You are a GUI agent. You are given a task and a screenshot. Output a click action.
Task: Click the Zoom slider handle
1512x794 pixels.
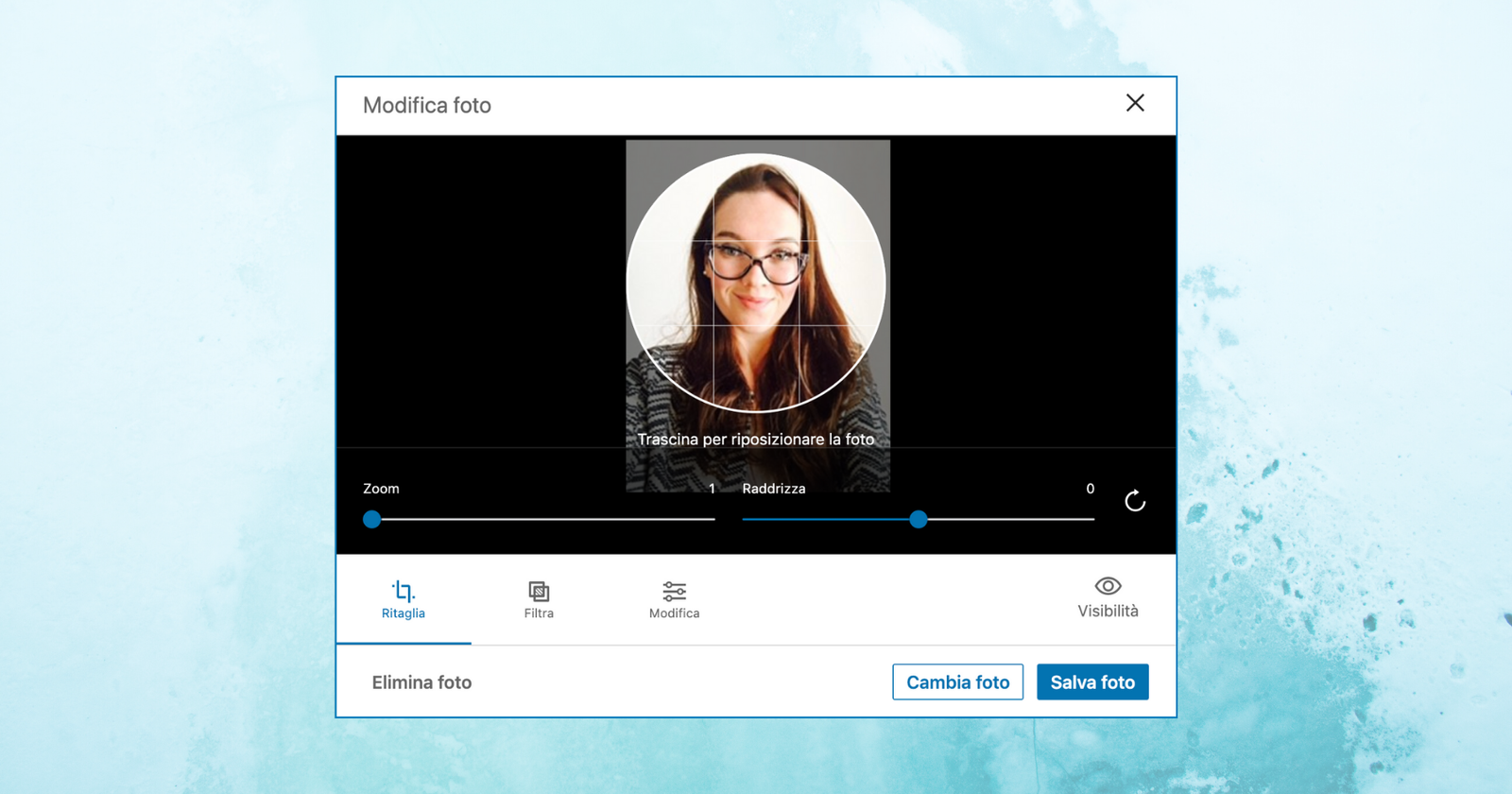click(x=372, y=519)
